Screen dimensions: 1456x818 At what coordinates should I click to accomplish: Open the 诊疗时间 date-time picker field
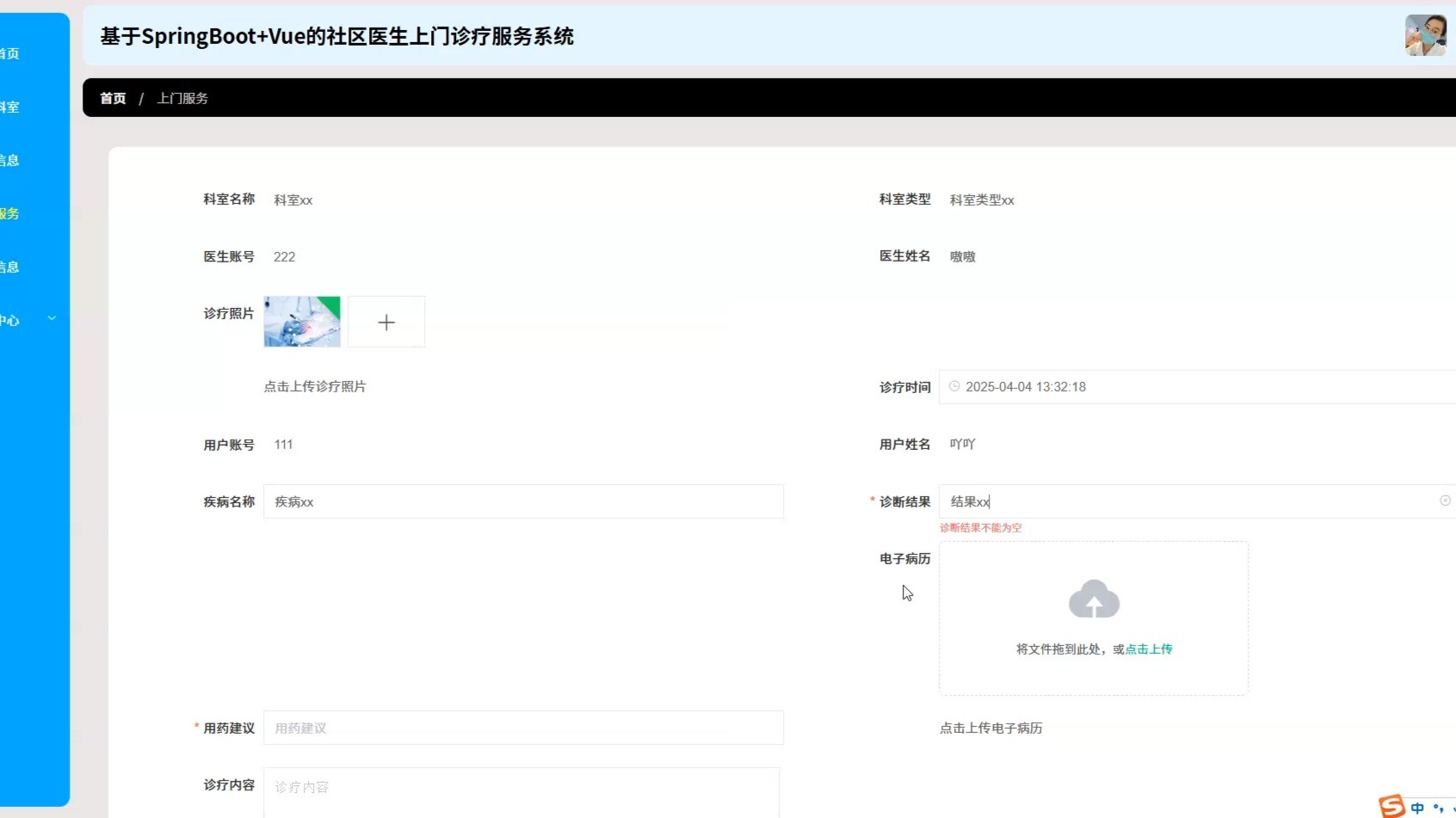click(1197, 387)
